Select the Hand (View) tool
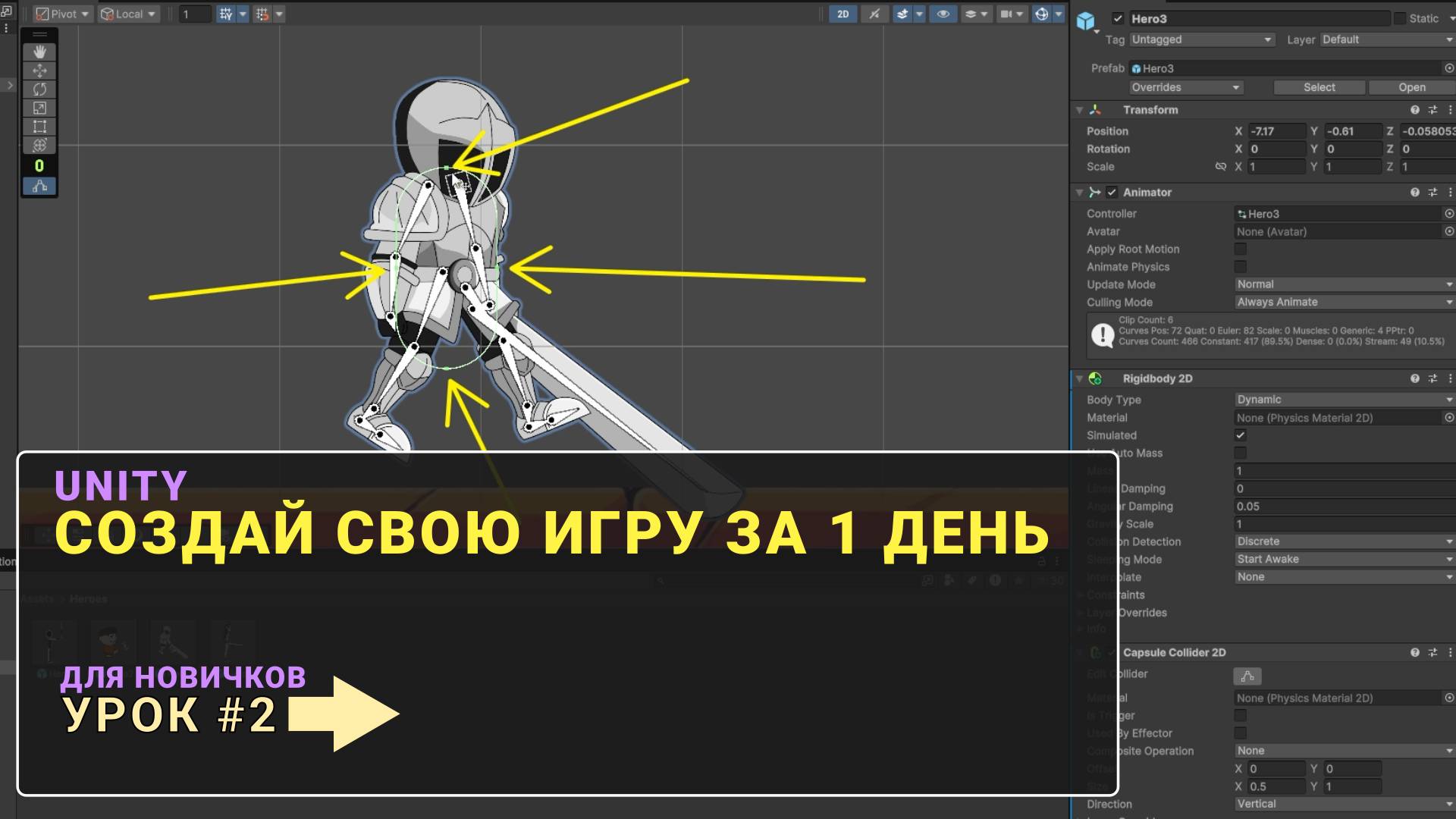 pos(39,52)
